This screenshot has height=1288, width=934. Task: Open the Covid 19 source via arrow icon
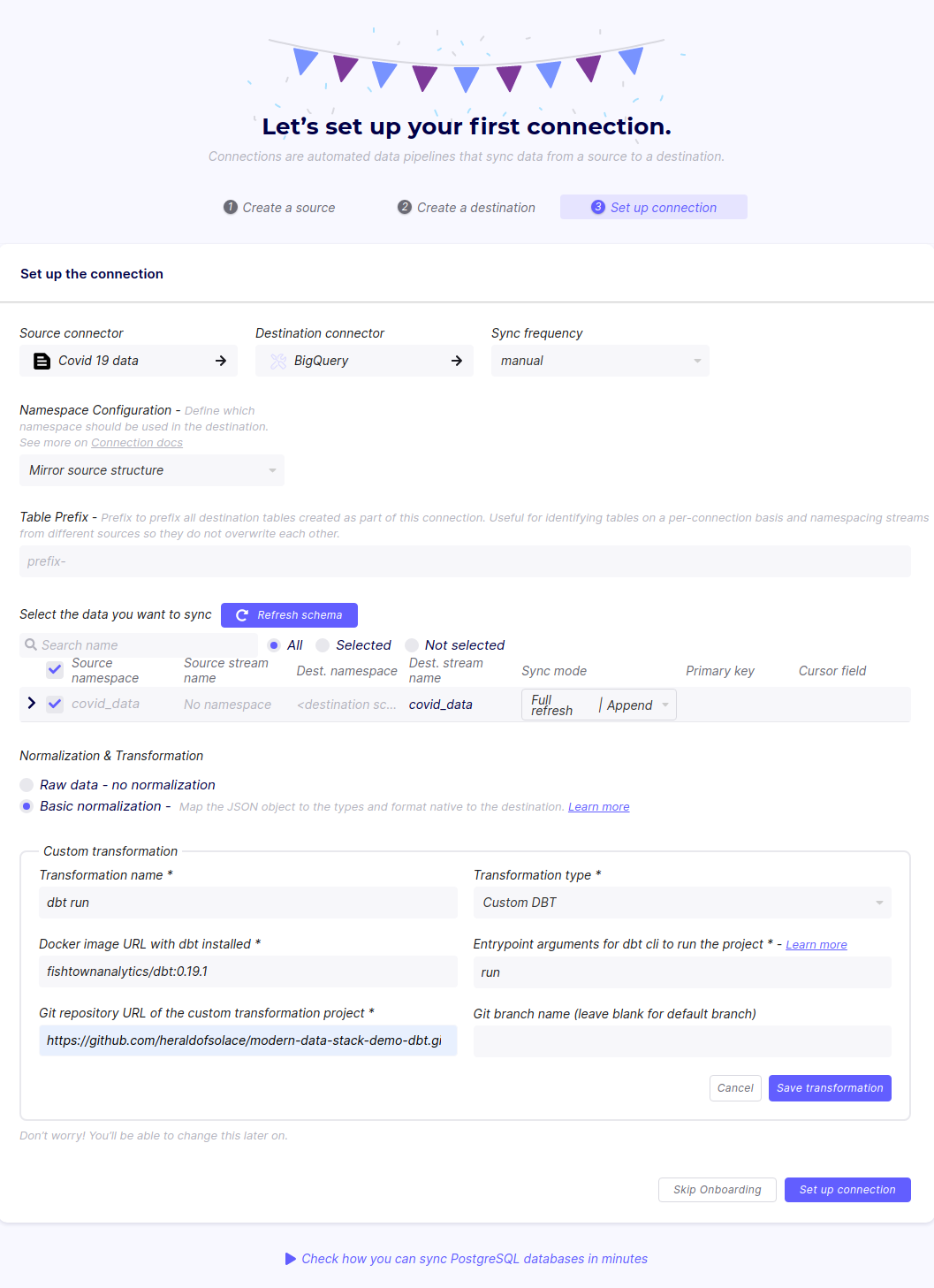click(220, 361)
